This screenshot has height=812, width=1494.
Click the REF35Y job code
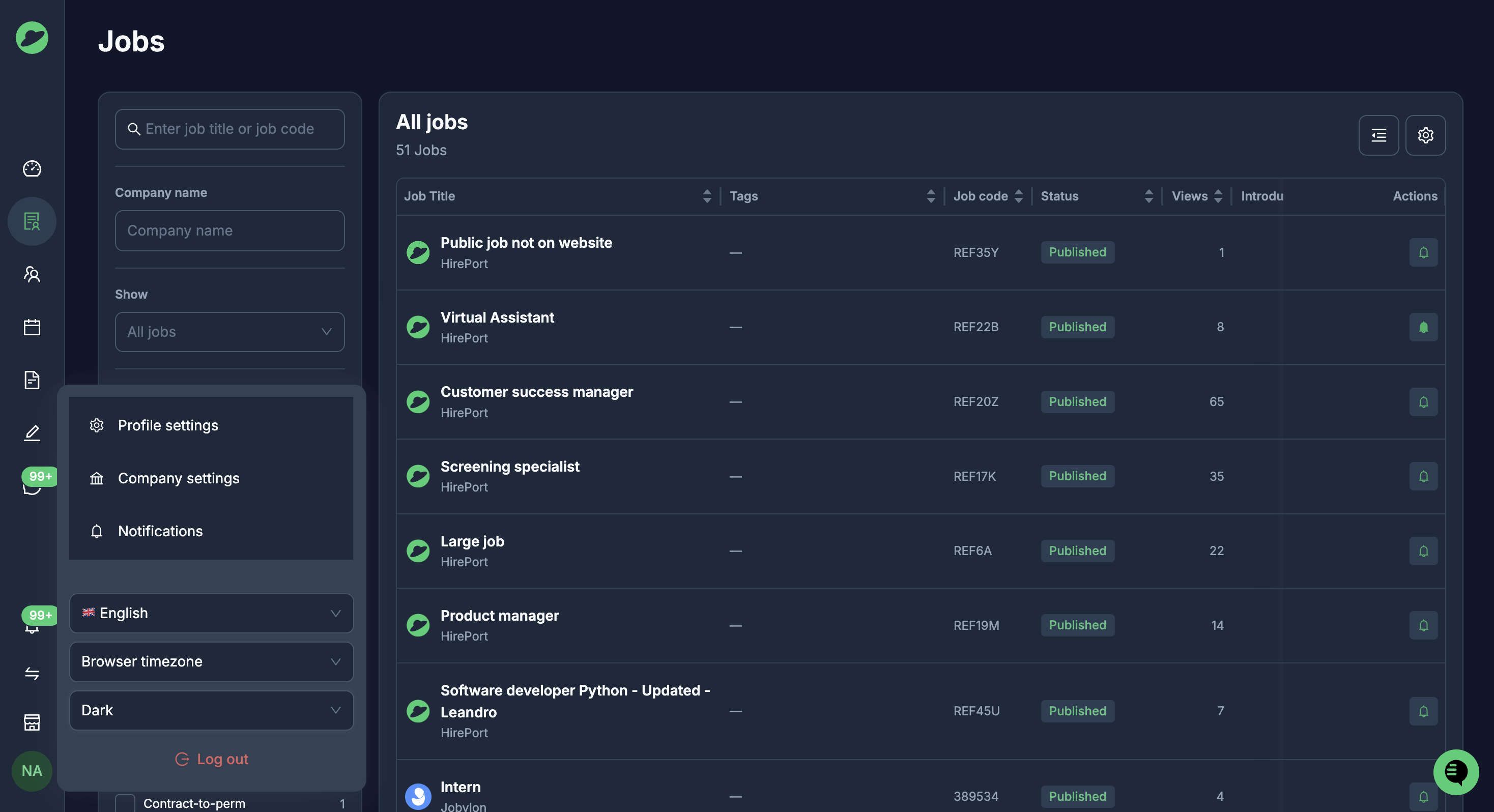[976, 252]
